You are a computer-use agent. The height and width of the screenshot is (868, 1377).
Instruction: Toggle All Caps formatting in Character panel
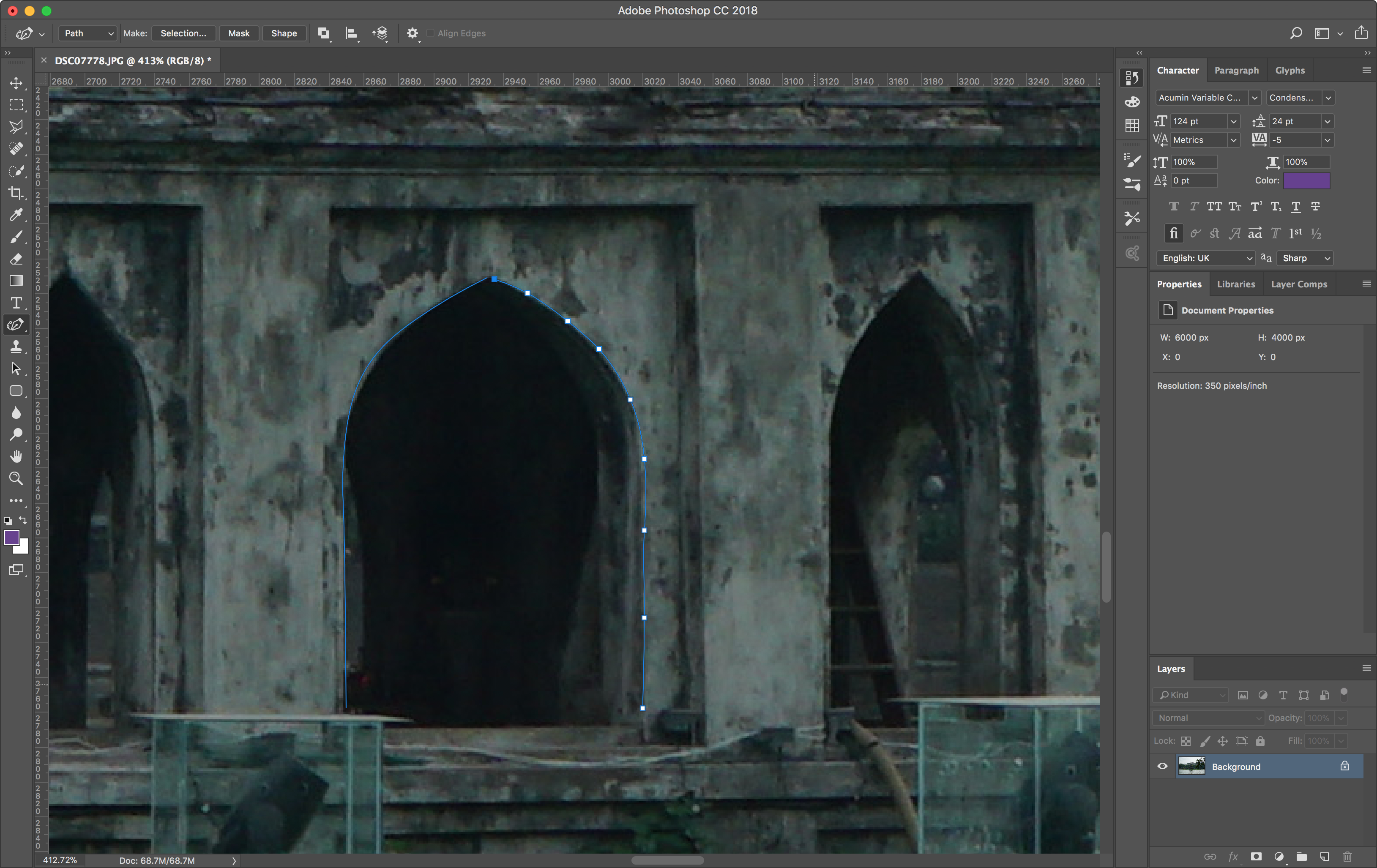(1214, 206)
